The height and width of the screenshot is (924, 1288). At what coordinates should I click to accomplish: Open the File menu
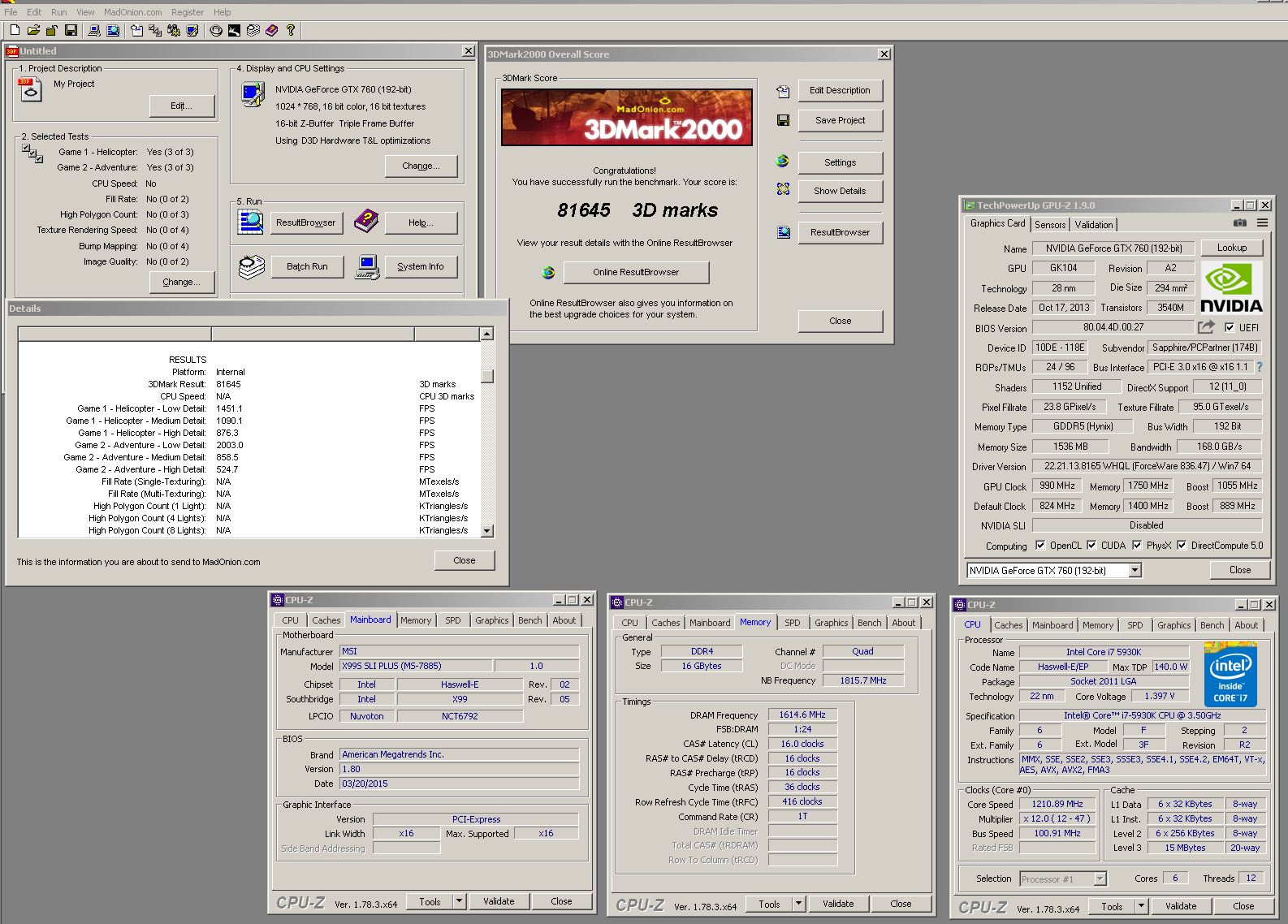coord(11,12)
